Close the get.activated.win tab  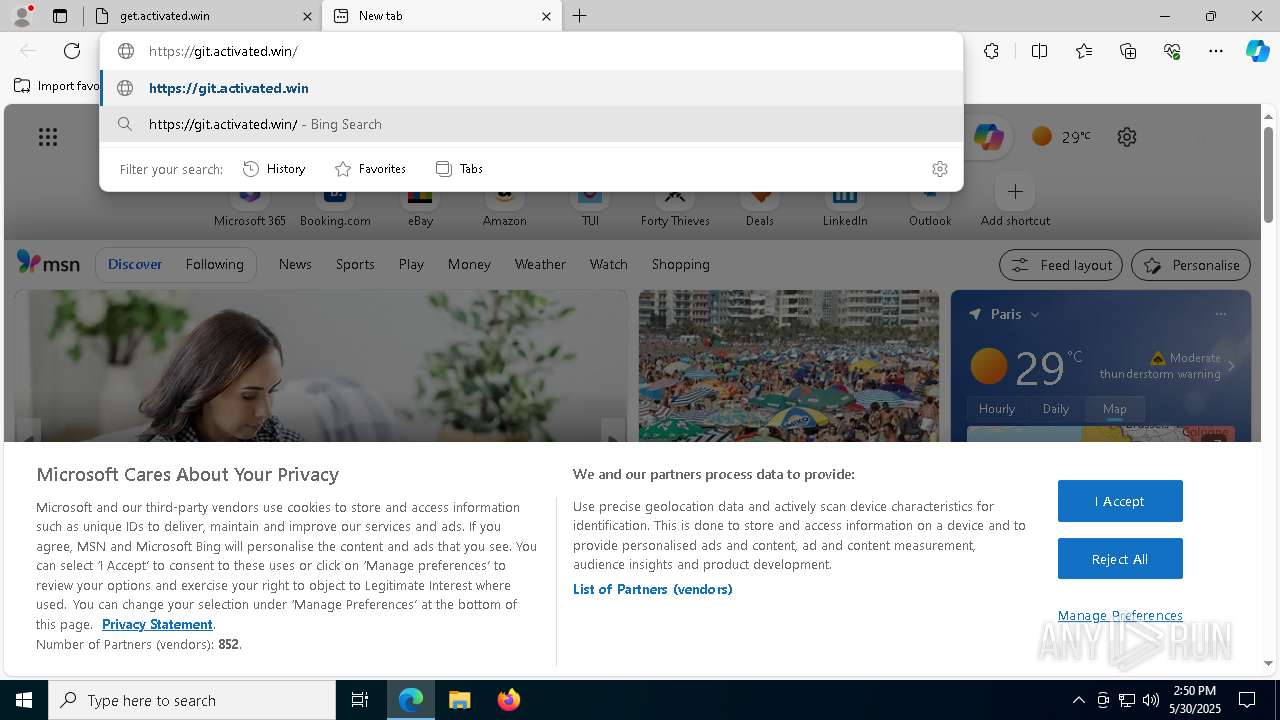307,16
